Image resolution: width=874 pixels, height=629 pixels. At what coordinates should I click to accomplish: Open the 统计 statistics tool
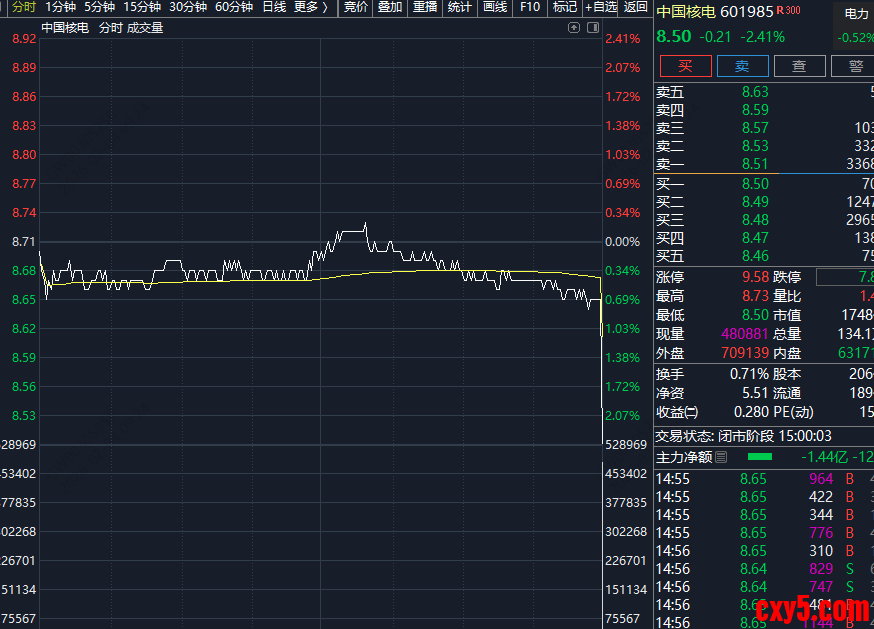tap(459, 7)
